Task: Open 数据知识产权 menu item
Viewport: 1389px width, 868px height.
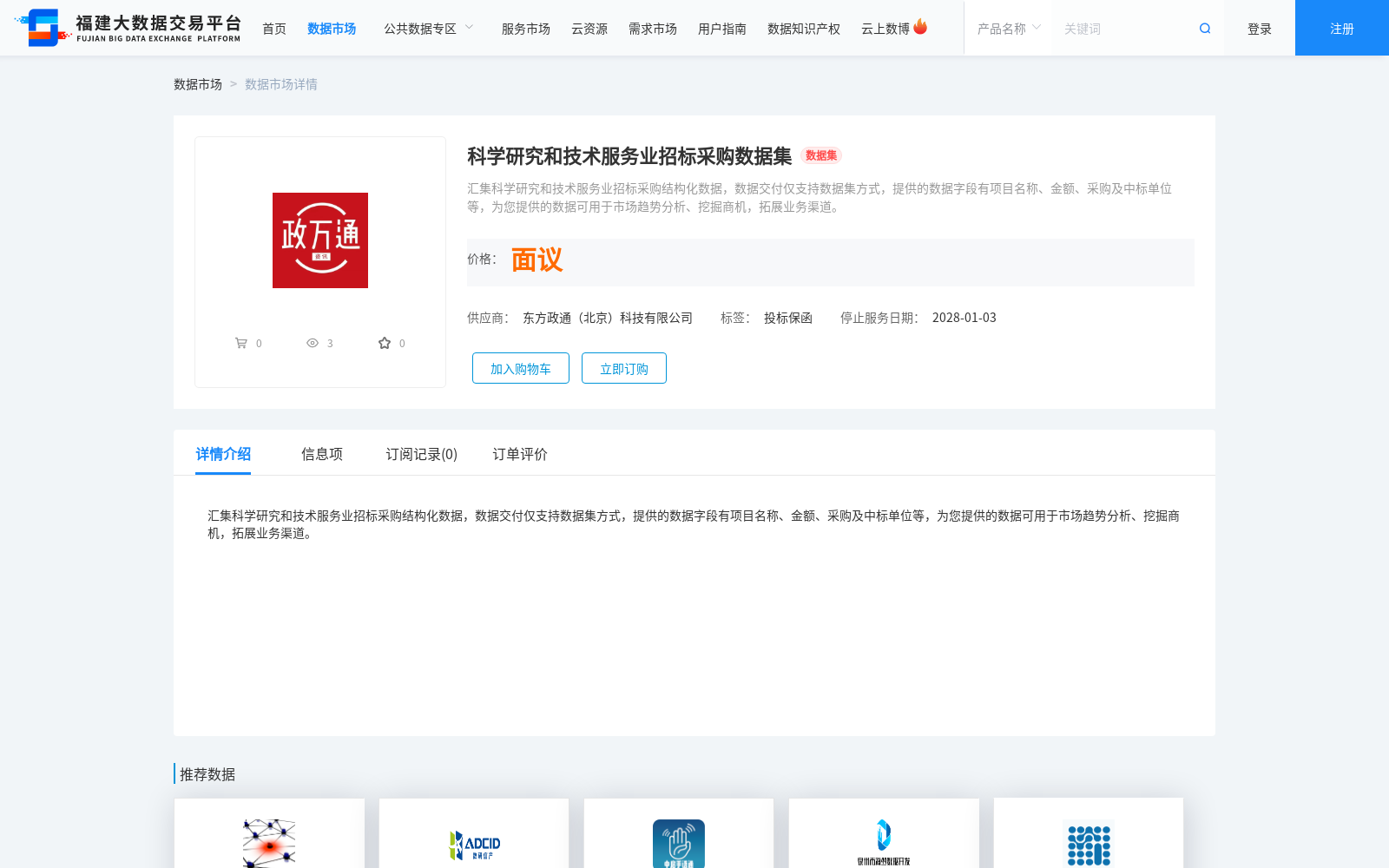Action: tap(804, 29)
